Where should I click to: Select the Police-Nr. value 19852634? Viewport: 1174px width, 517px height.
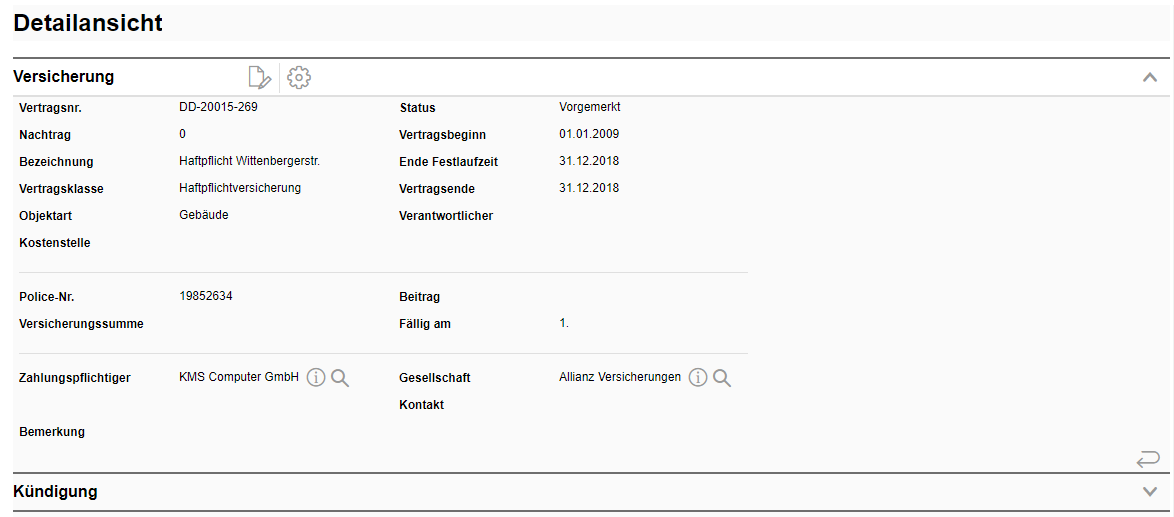click(x=206, y=296)
